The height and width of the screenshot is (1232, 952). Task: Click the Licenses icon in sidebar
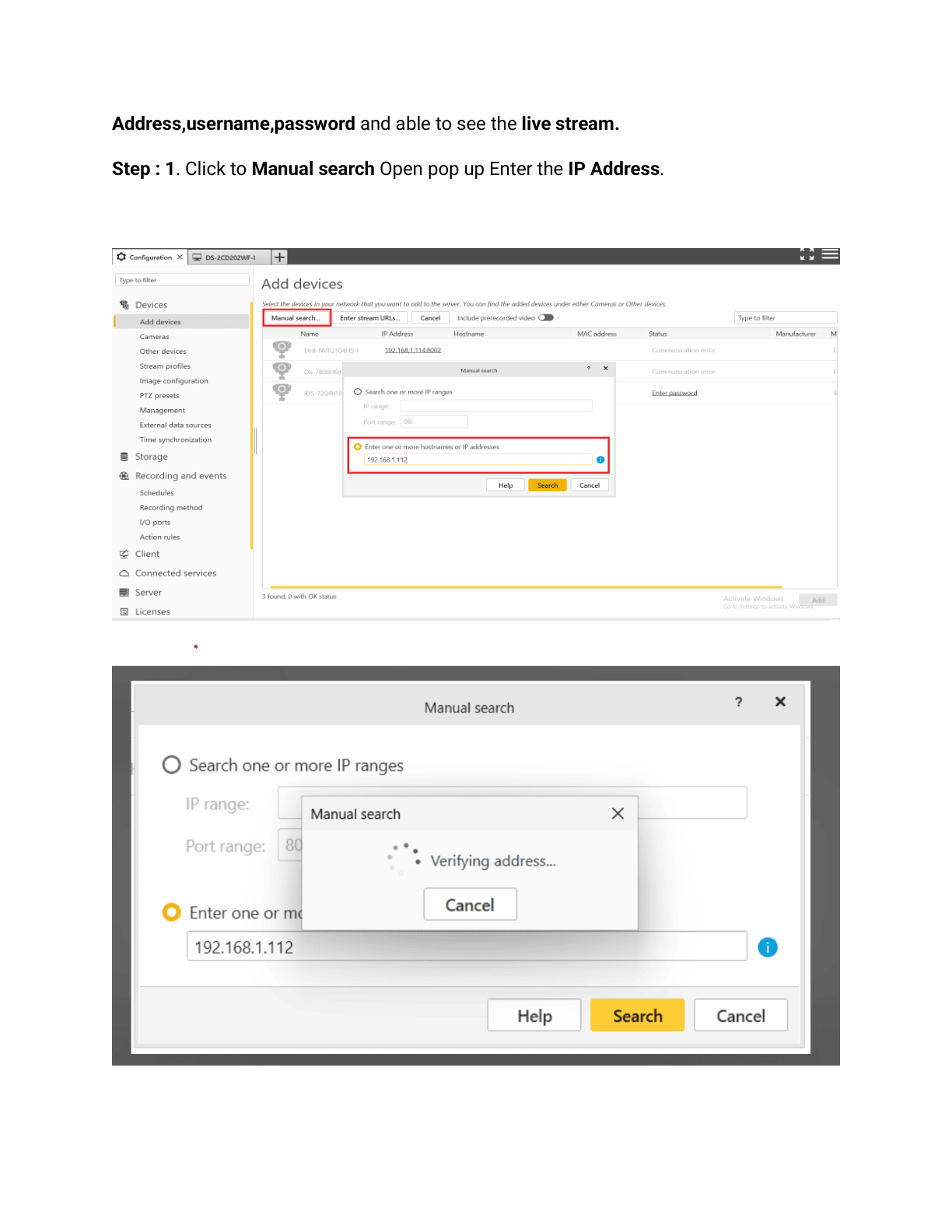click(124, 612)
